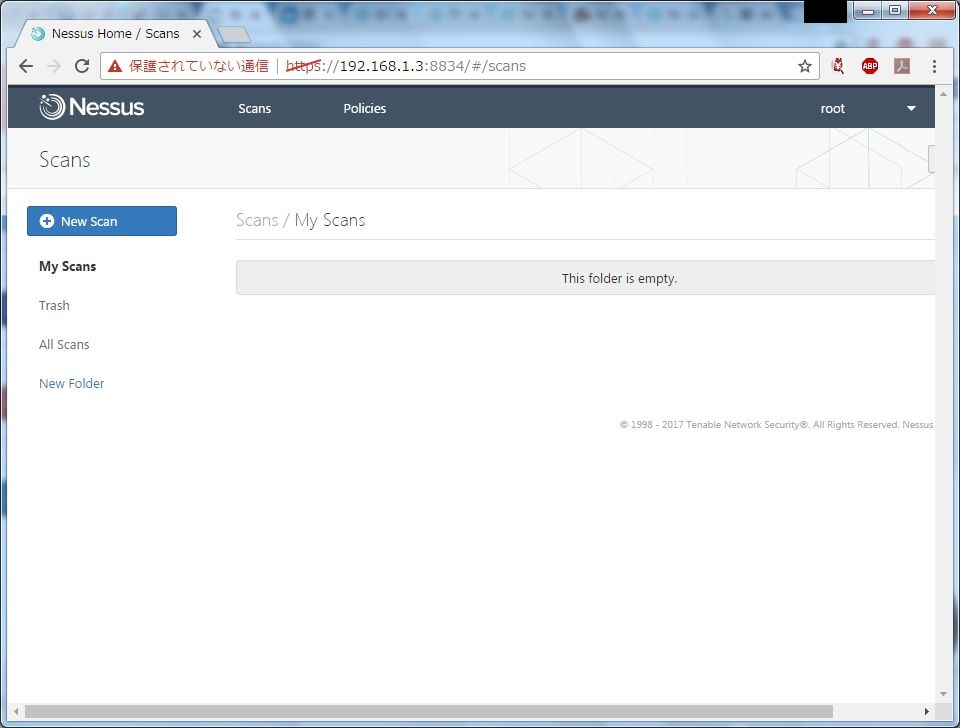Click the Scans breadcrumb link
The image size is (960, 728).
pyautogui.click(x=257, y=220)
